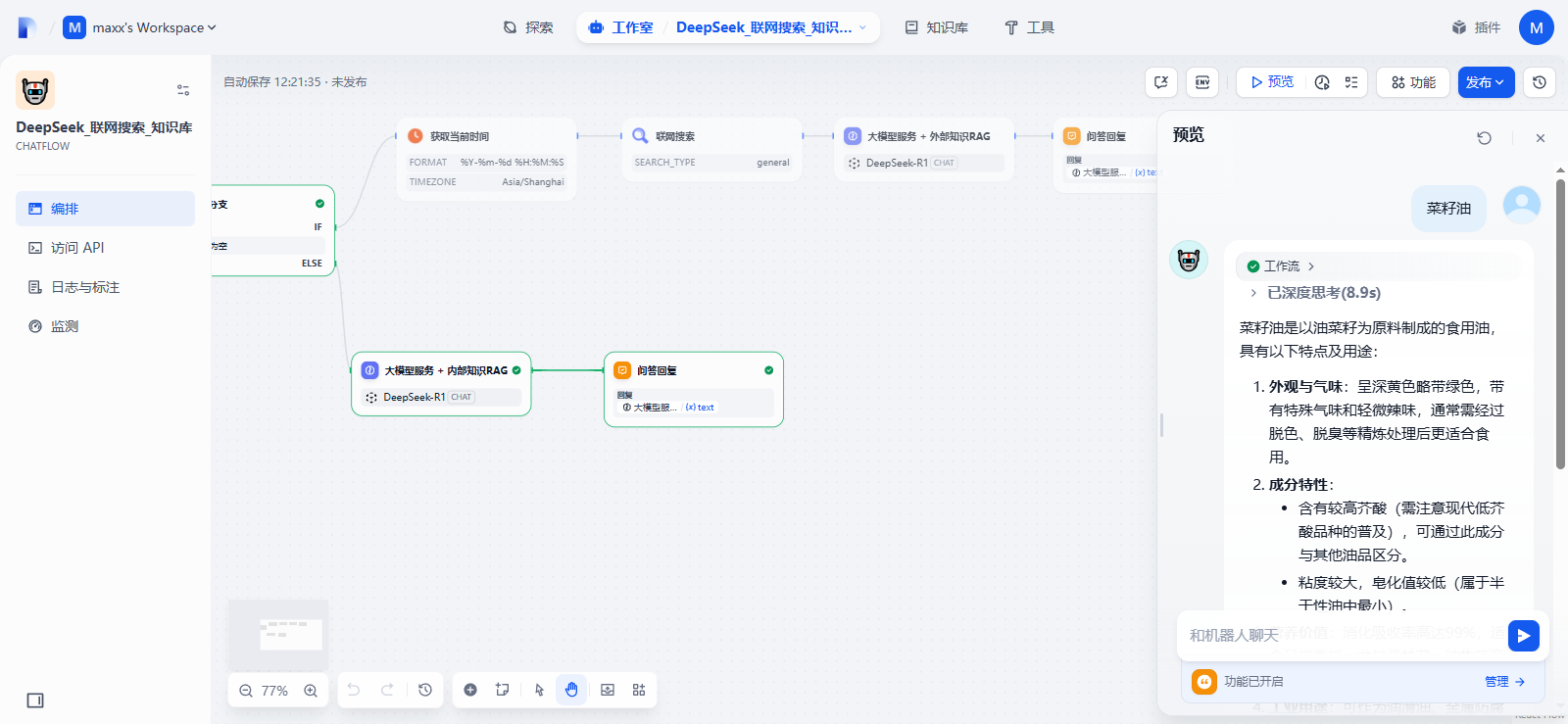Open the 功能 features button
Image resolution: width=1568 pixels, height=724 pixels.
(x=1413, y=82)
